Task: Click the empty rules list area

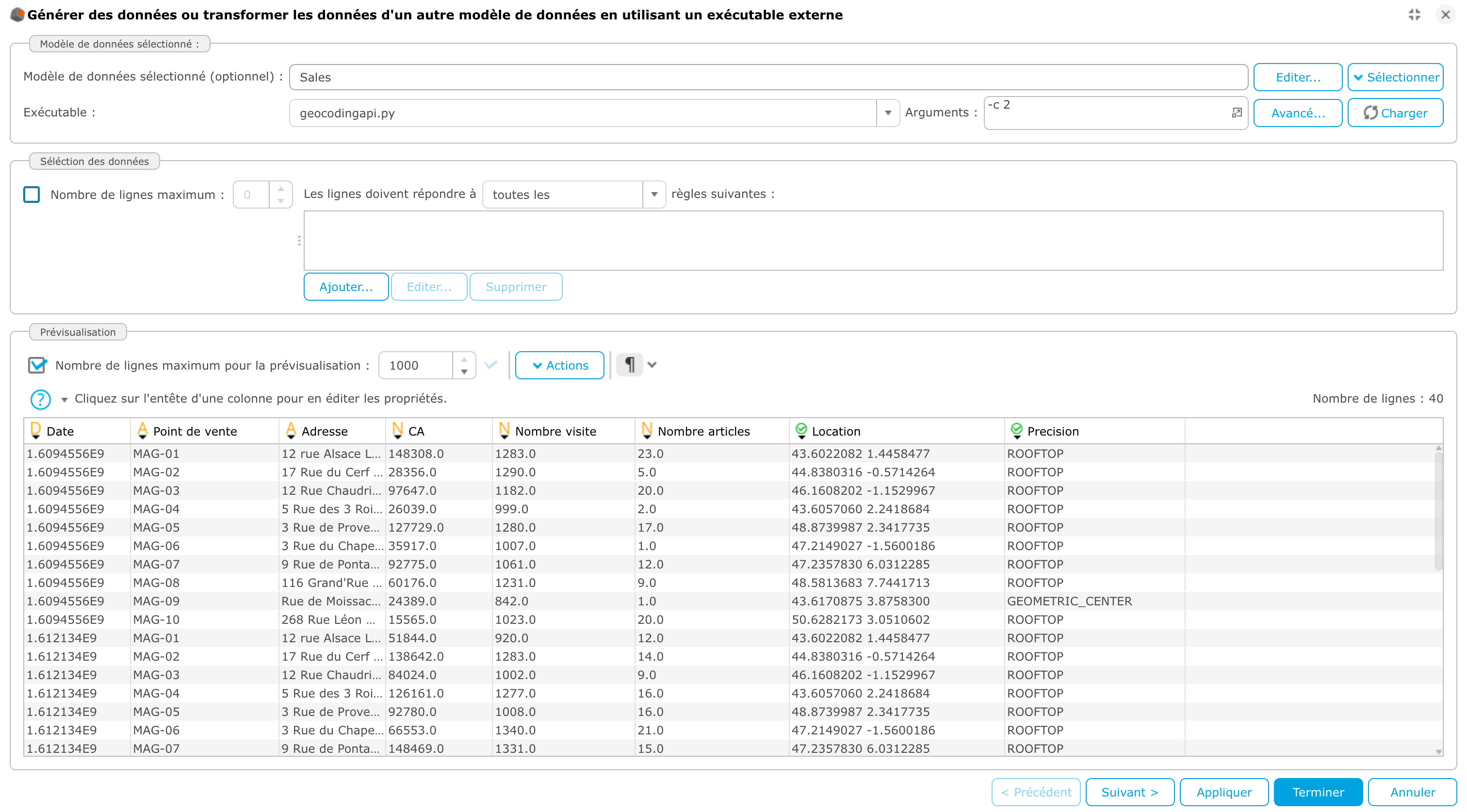Action: tap(873, 240)
